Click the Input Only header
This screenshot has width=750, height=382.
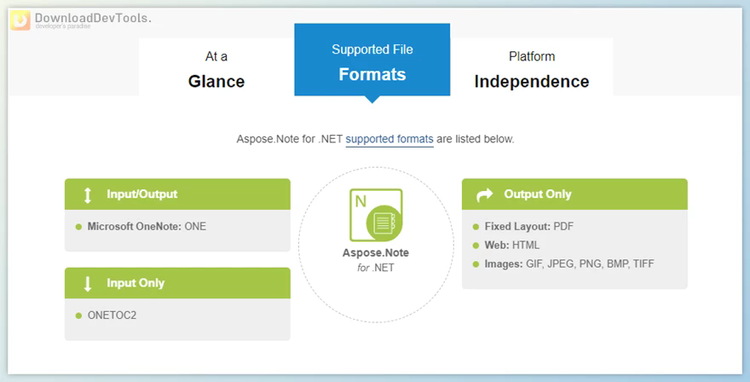pyautogui.click(x=177, y=283)
